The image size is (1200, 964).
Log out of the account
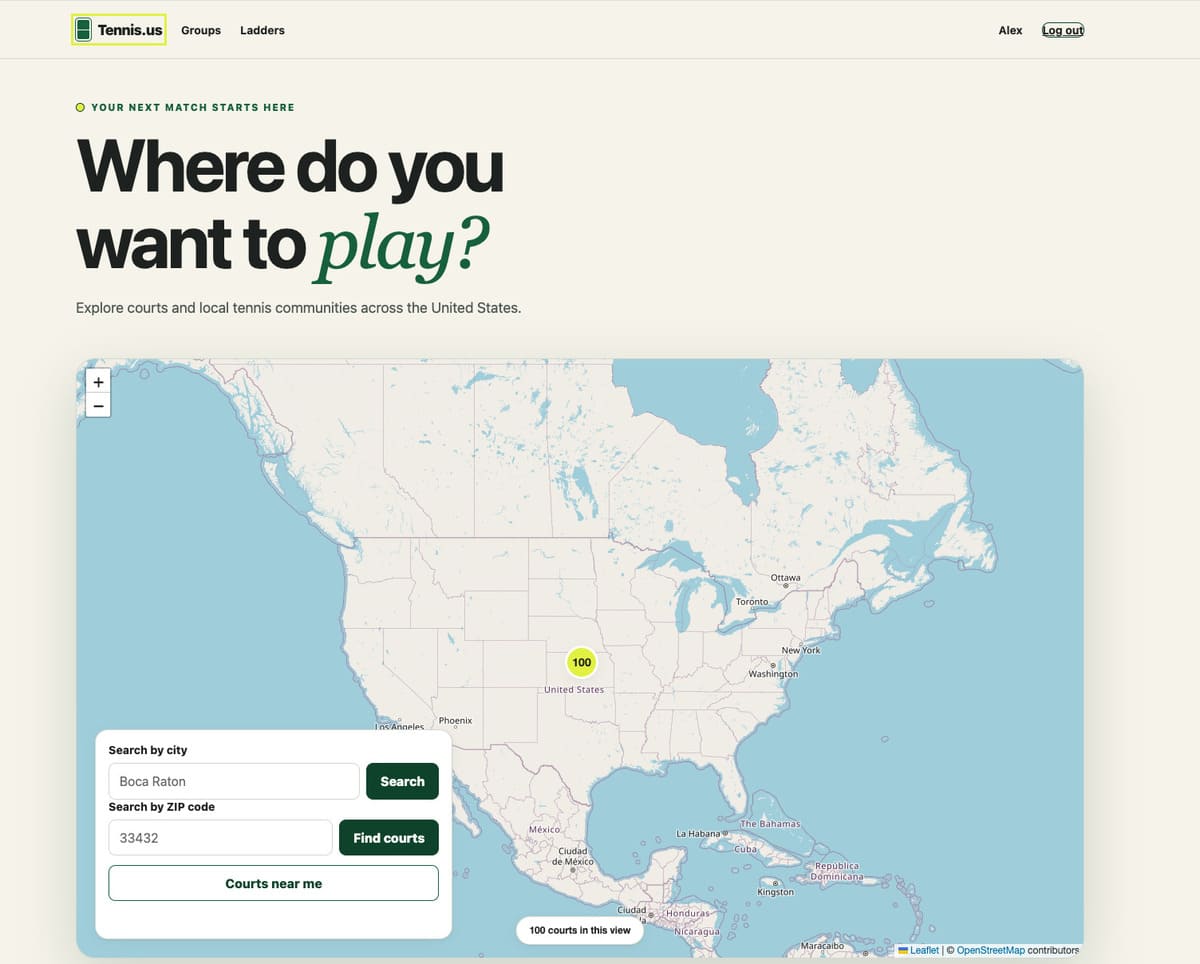pyautogui.click(x=1063, y=30)
